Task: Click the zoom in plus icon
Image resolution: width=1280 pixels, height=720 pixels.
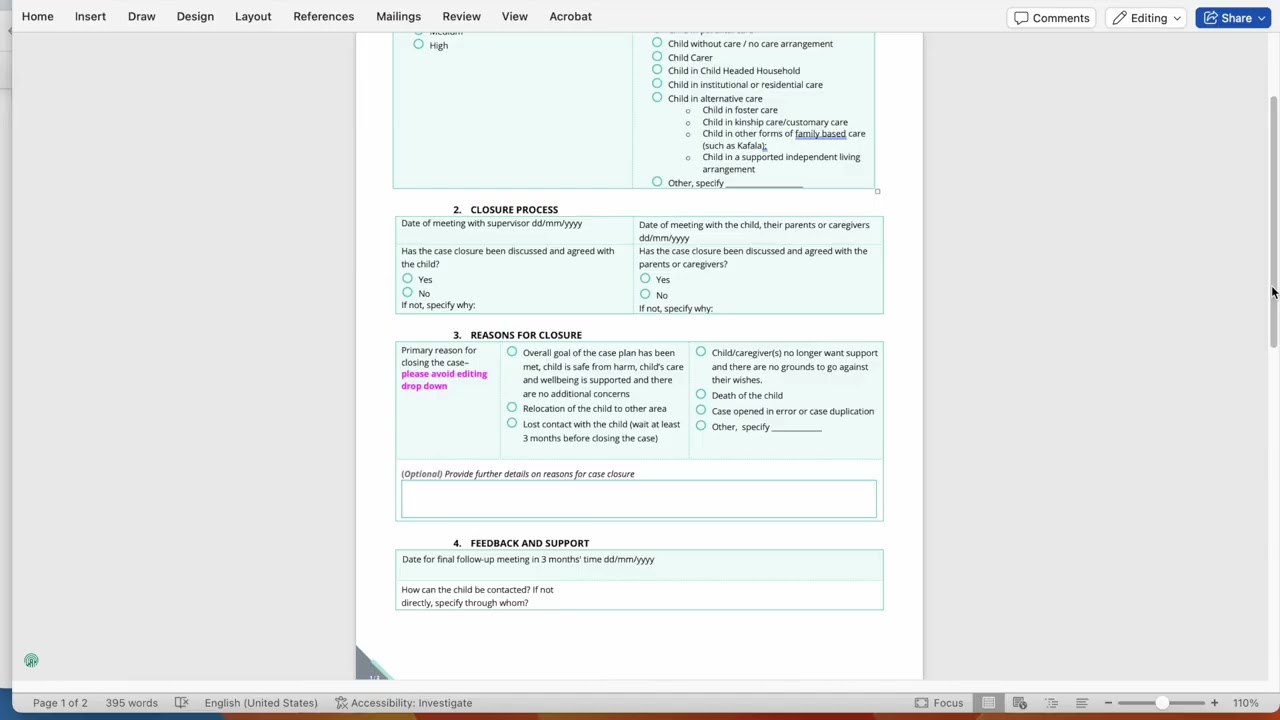Action: (1214, 703)
